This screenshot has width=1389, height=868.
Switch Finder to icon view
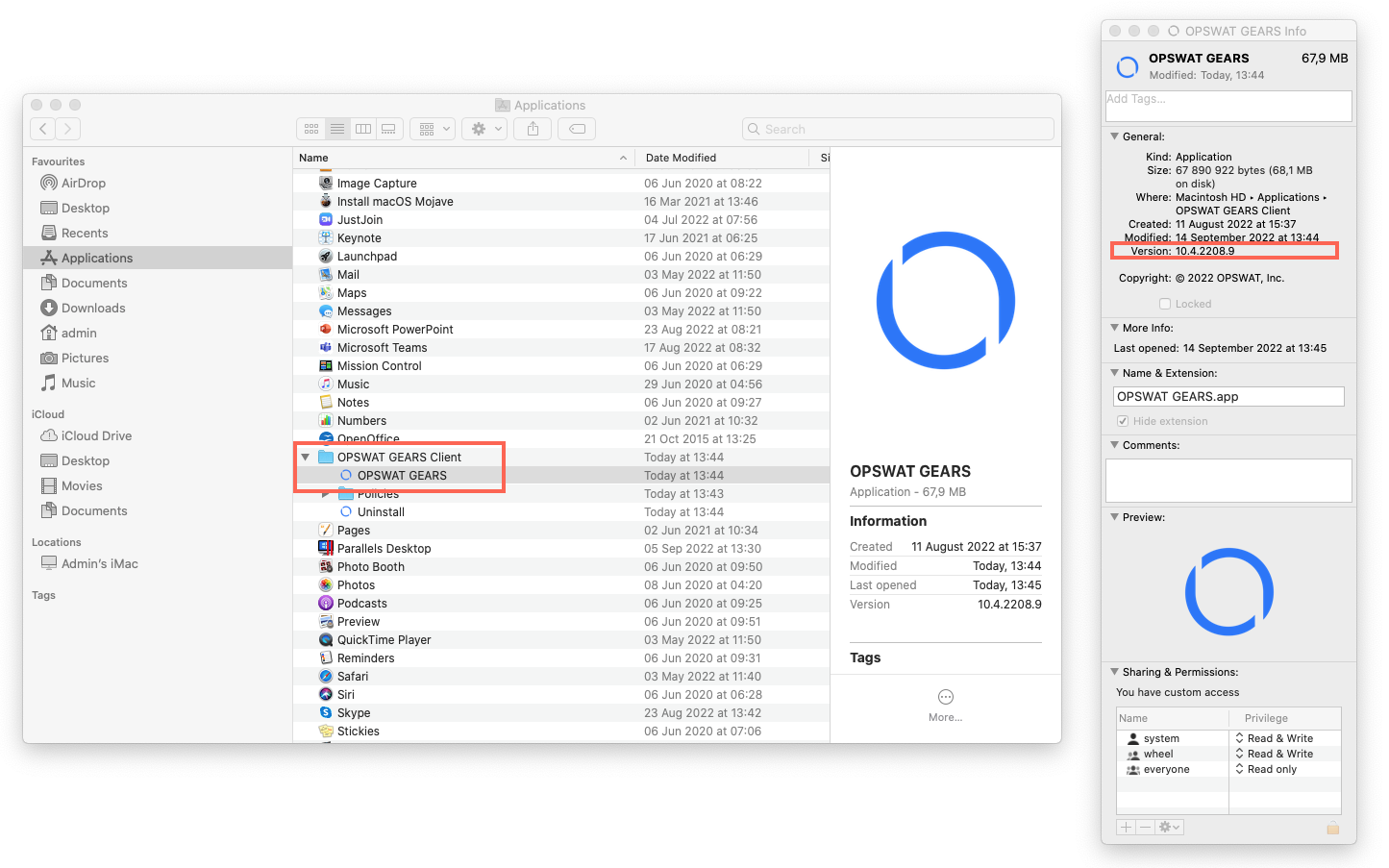coord(311,129)
